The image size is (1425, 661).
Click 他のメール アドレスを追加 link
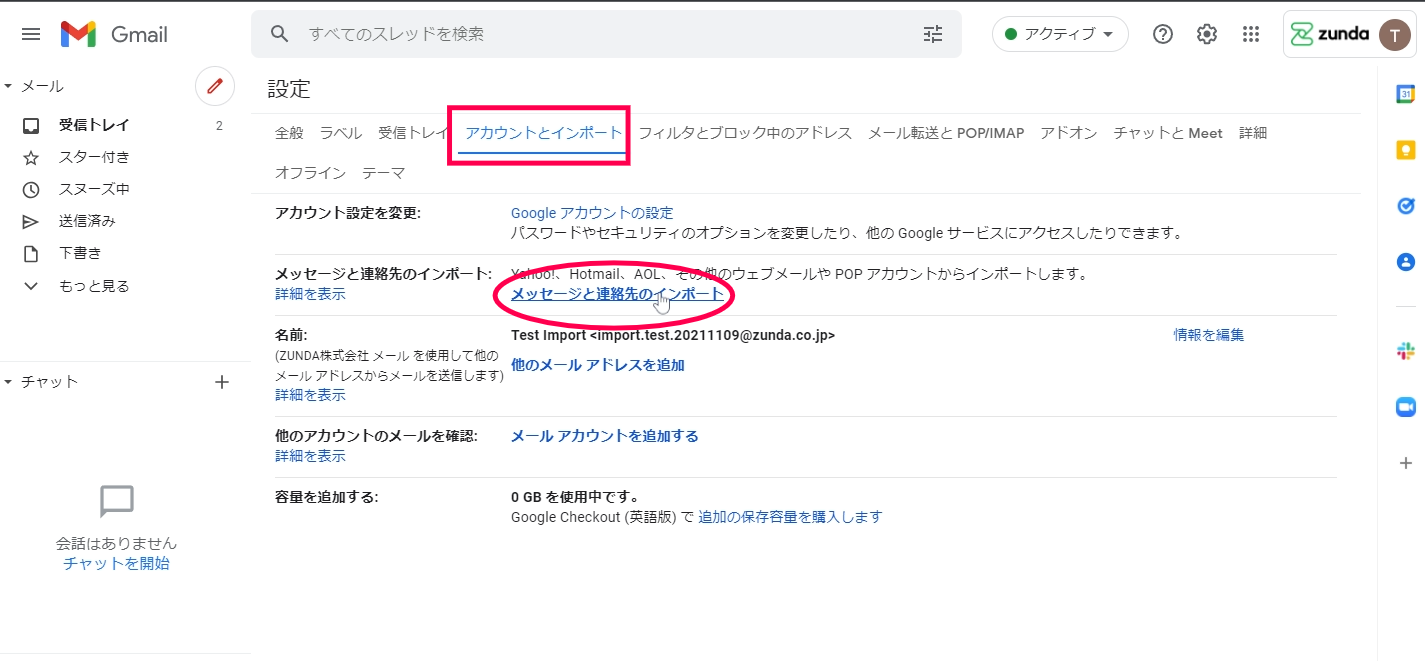click(x=598, y=365)
